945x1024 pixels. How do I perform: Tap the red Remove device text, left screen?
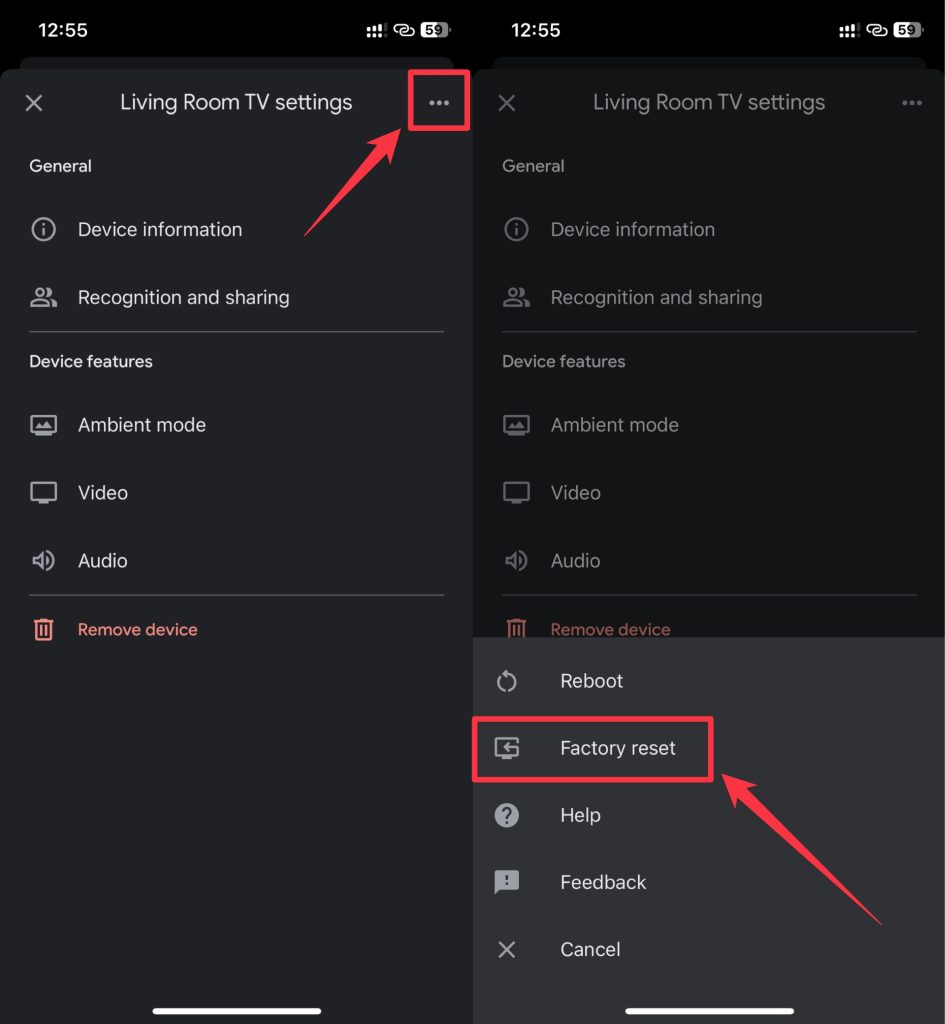(138, 630)
